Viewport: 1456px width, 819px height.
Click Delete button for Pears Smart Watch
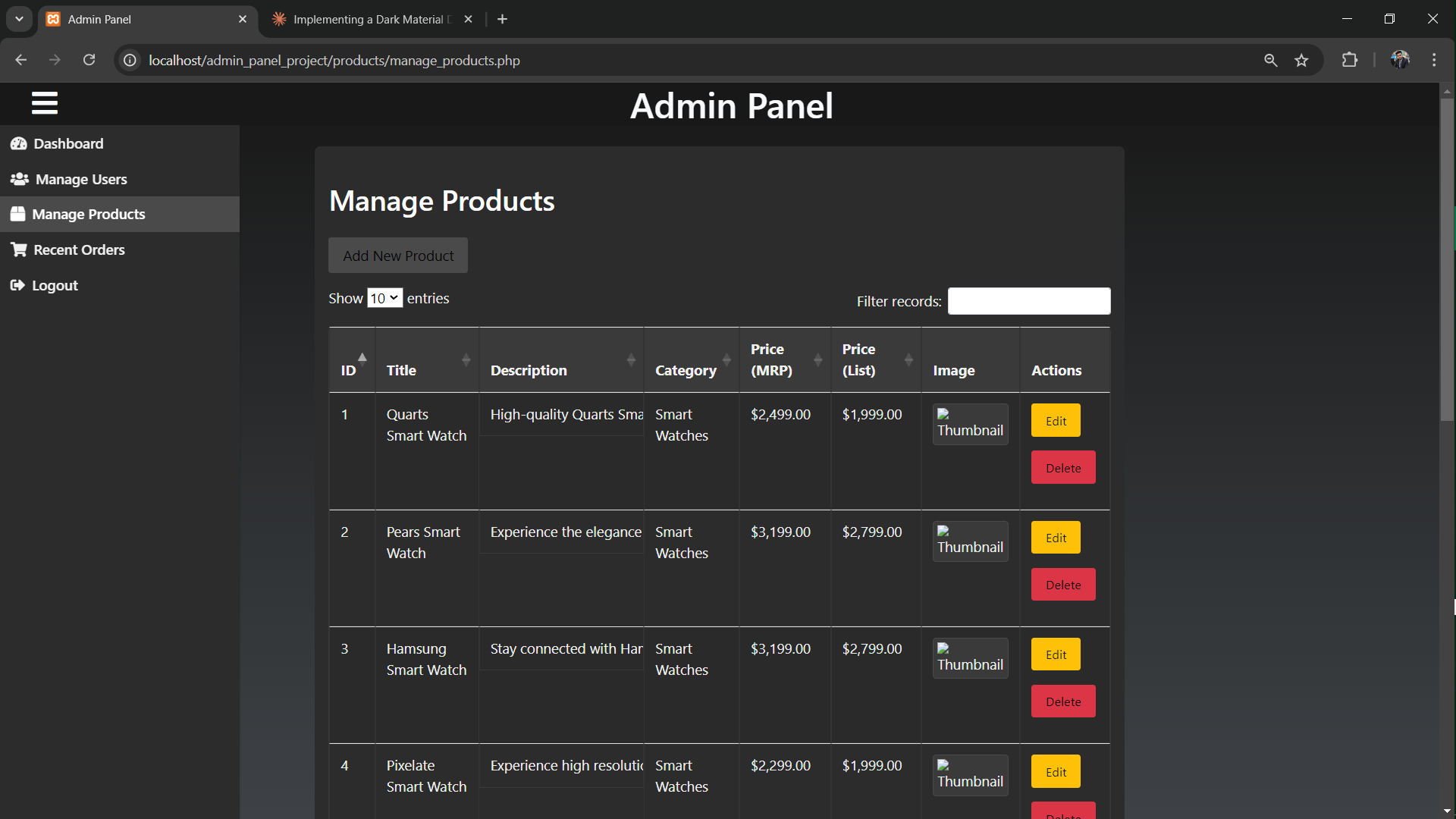coord(1063,584)
